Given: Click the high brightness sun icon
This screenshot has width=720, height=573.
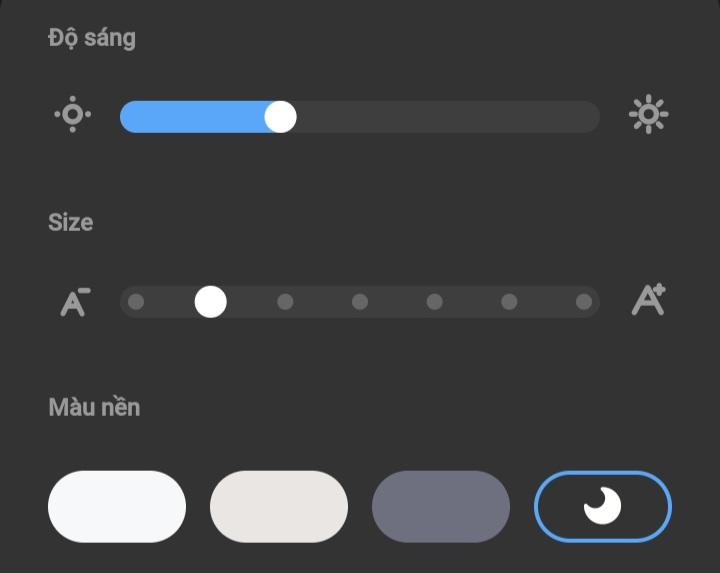Looking at the screenshot, I should [x=648, y=115].
